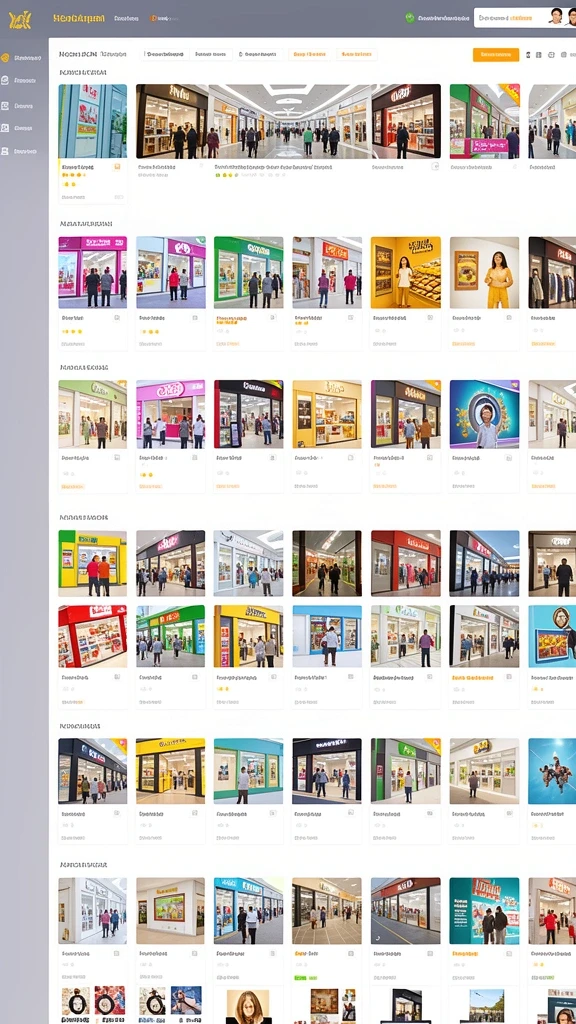Click the solid orange action button

tap(496, 55)
